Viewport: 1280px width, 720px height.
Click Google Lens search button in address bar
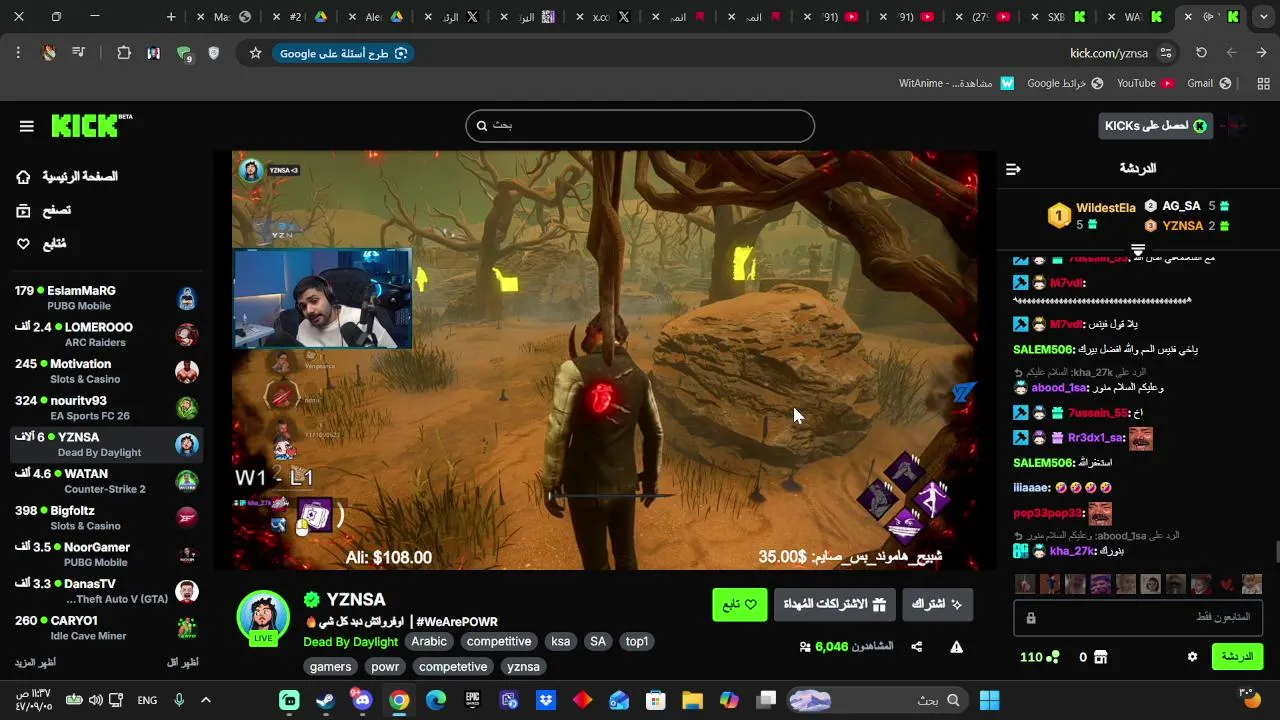(x=344, y=53)
